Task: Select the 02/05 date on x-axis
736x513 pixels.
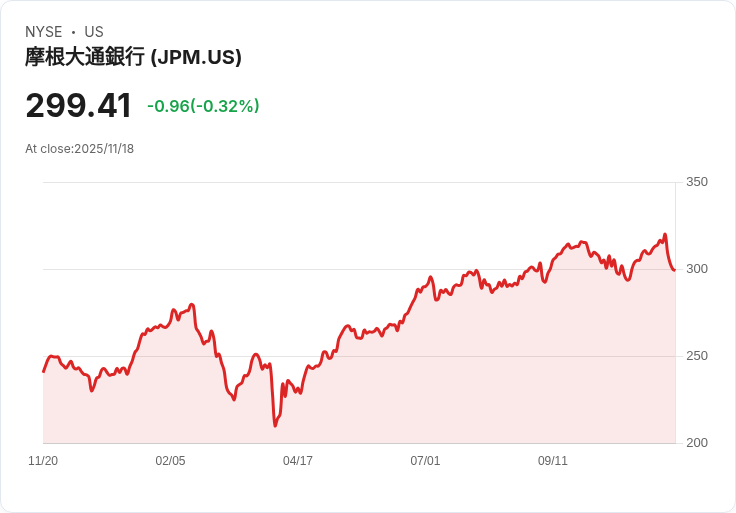Action: (170, 461)
